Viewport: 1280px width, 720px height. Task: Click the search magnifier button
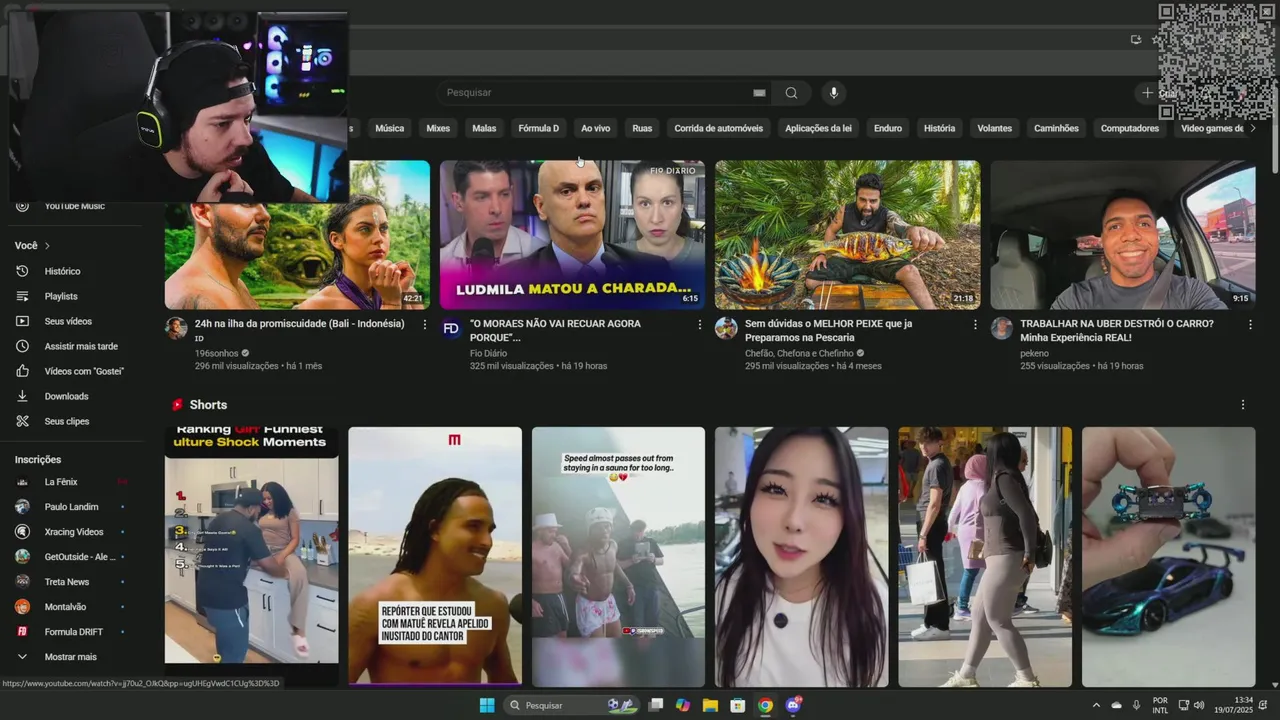click(x=791, y=93)
